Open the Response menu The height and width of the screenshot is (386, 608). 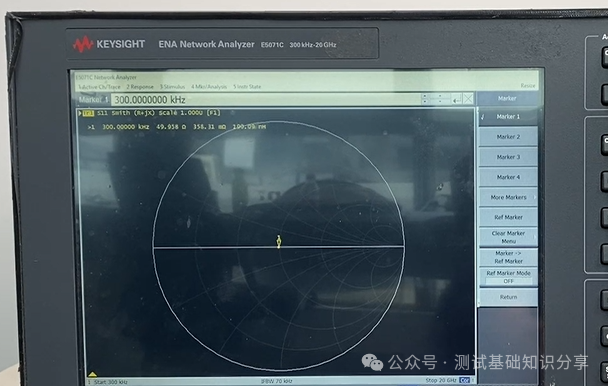click(x=140, y=87)
